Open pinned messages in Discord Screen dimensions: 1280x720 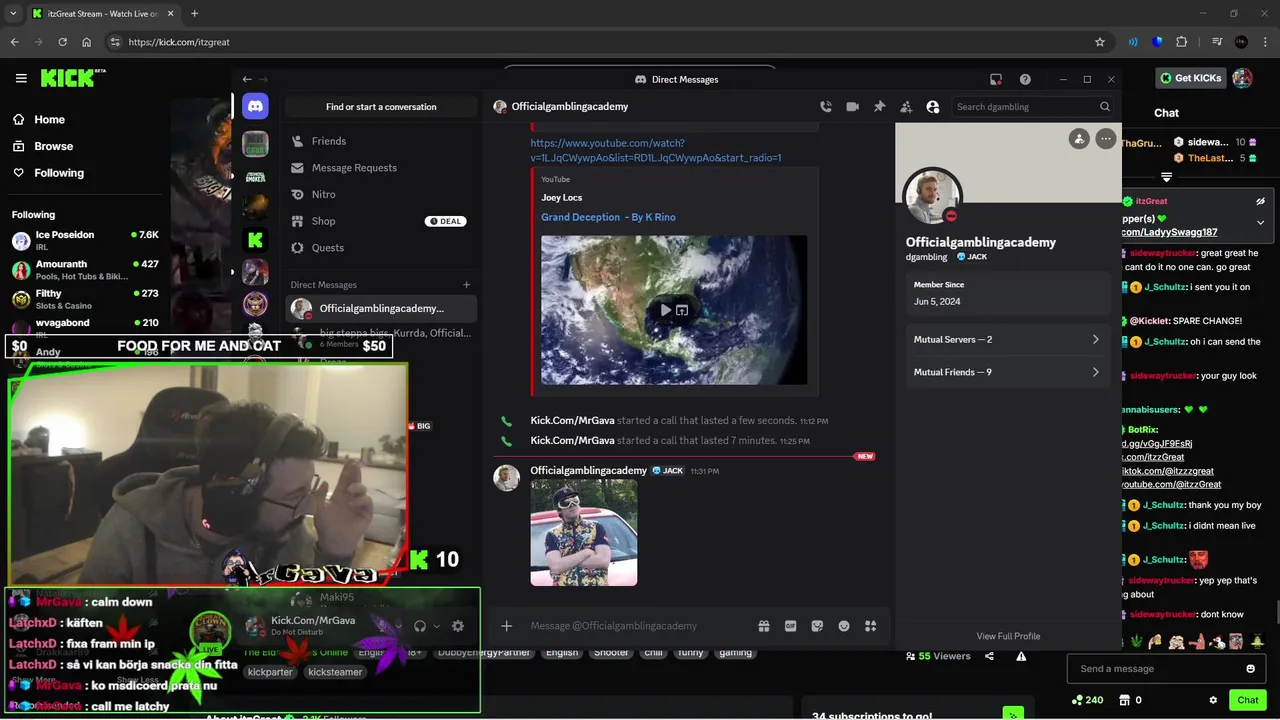[x=879, y=107]
